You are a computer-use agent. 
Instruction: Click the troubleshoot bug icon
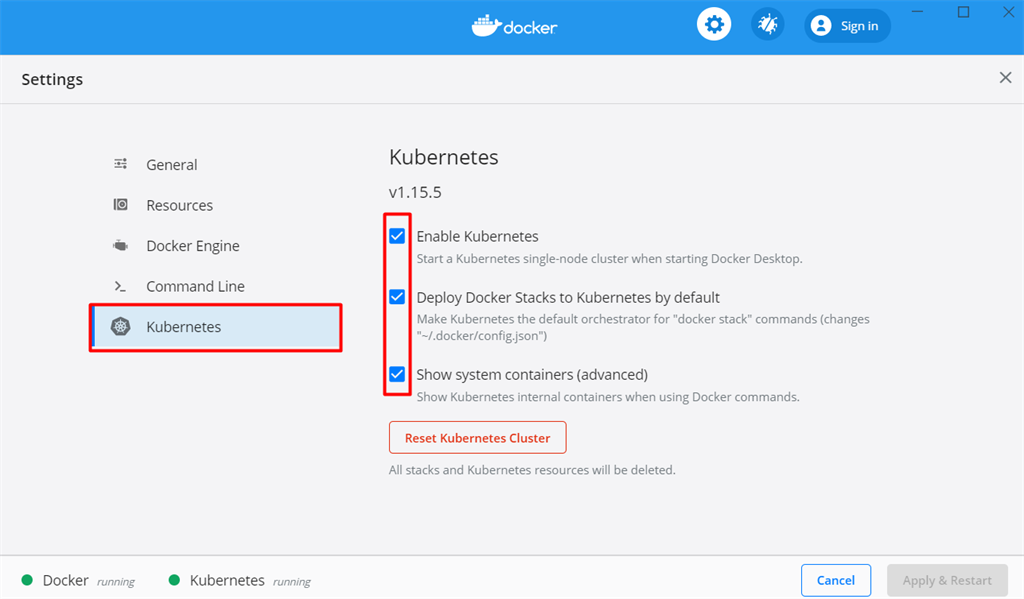[768, 26]
